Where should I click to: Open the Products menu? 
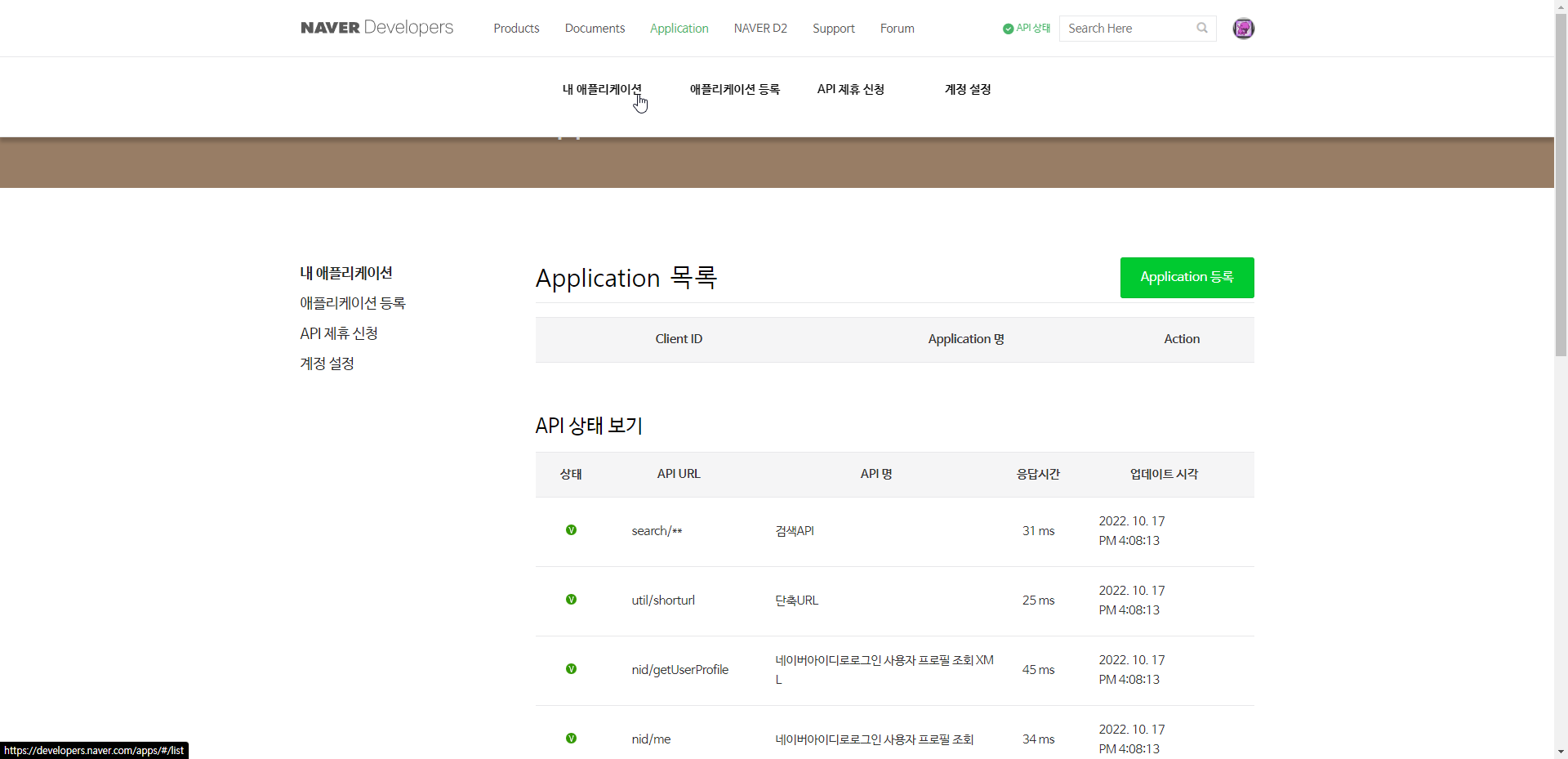516,29
